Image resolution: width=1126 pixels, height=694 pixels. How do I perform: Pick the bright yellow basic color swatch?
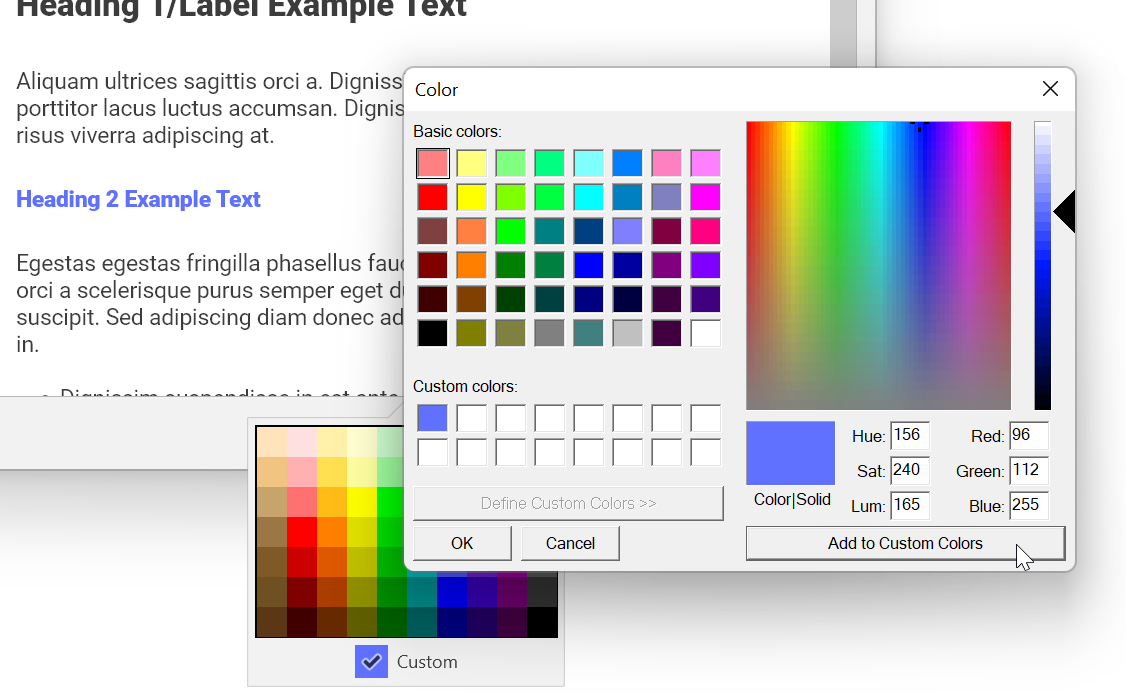[471, 197]
